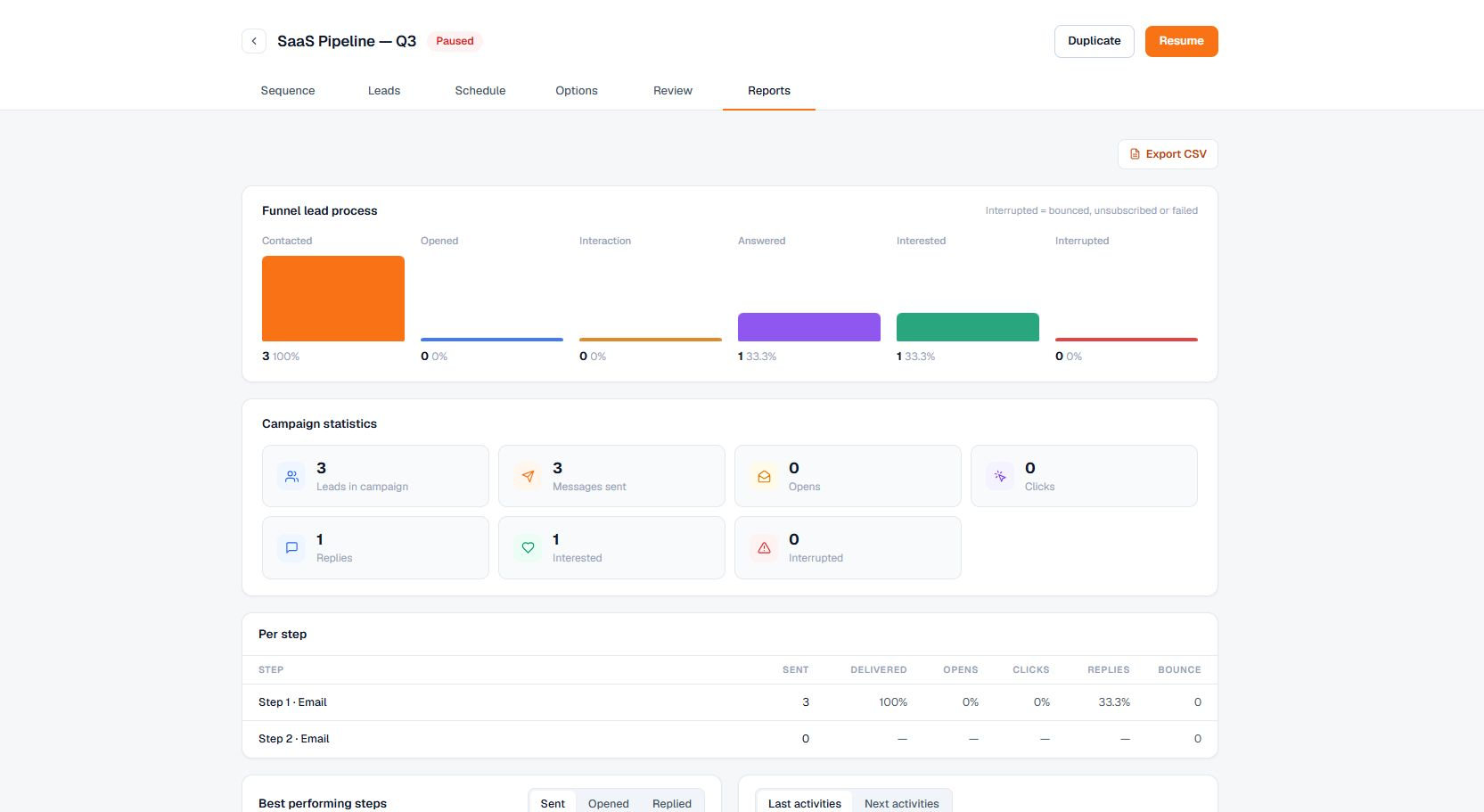Click the Step 2 · Email row label
The width and height of the screenshot is (1484, 812).
294,739
